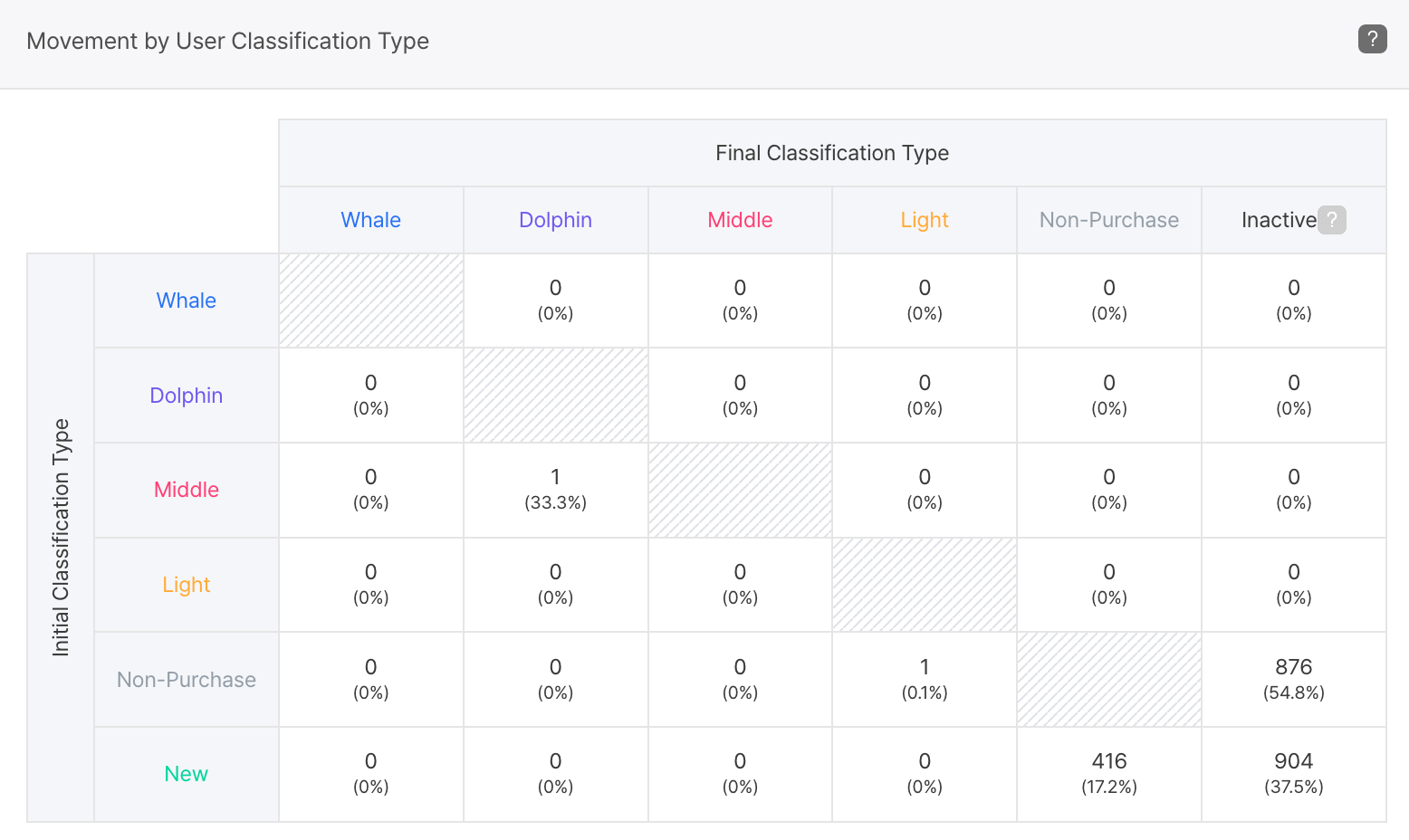Image resolution: width=1409 pixels, height=840 pixels.
Task: Select the Whale row label
Action: tap(186, 301)
